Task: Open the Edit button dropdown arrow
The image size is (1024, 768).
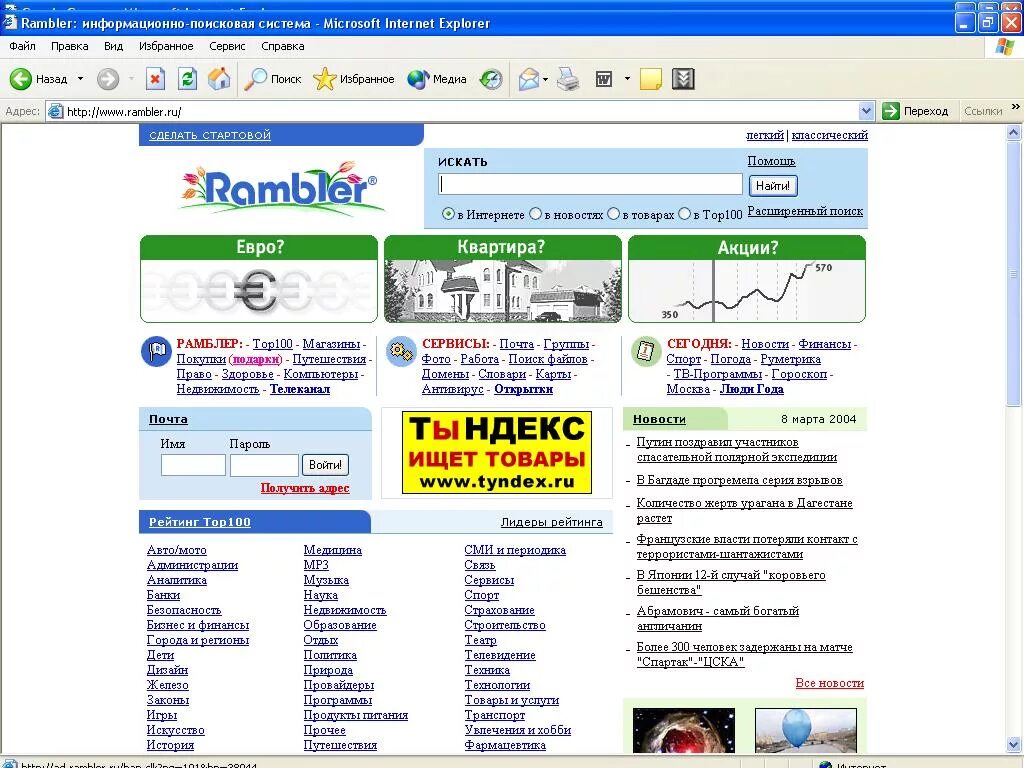Action: (x=627, y=79)
